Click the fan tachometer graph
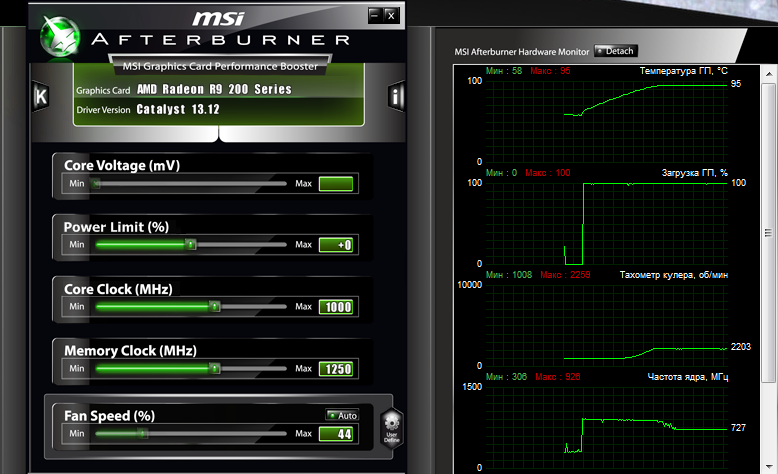This screenshot has height=474, width=778. pyautogui.click(x=607, y=326)
